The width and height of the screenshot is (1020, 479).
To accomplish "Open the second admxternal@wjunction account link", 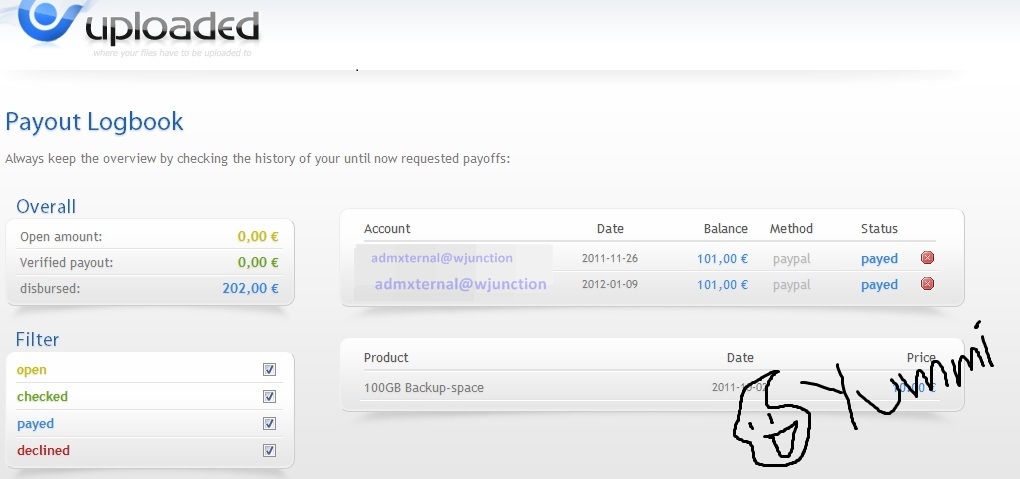I will (x=461, y=284).
